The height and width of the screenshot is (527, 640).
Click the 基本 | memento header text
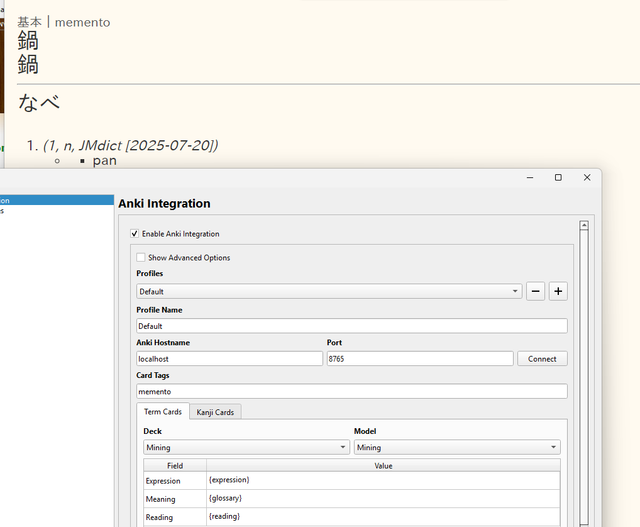[64, 22]
